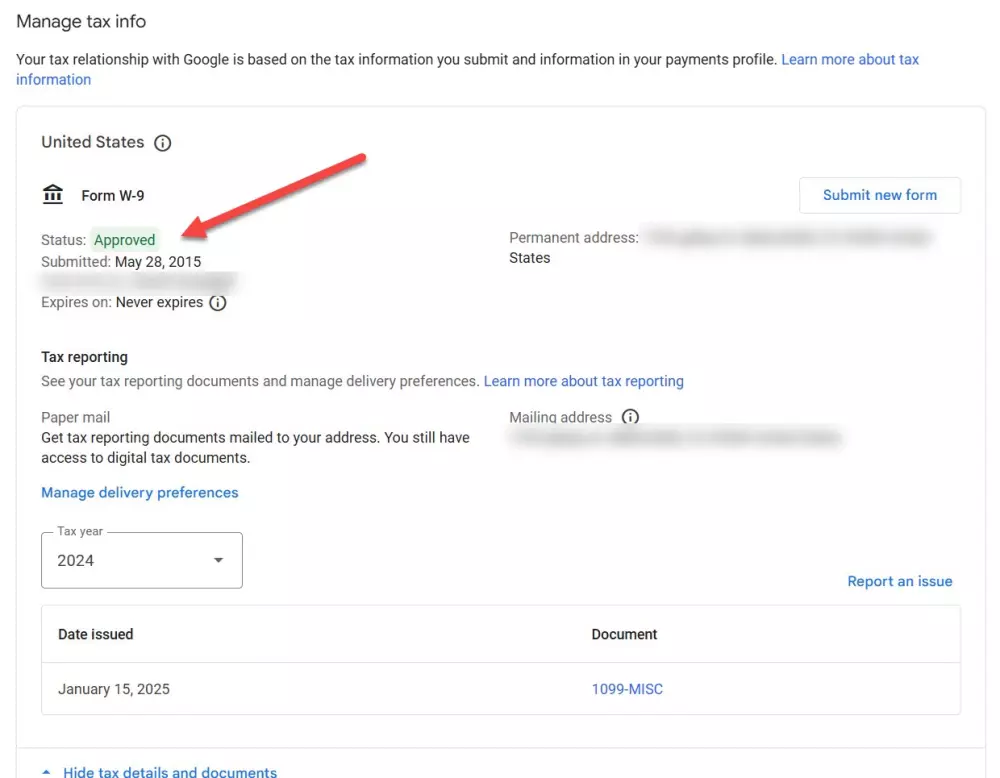Select the Date issued column header
Viewport: 1000px width, 778px height.
96,634
